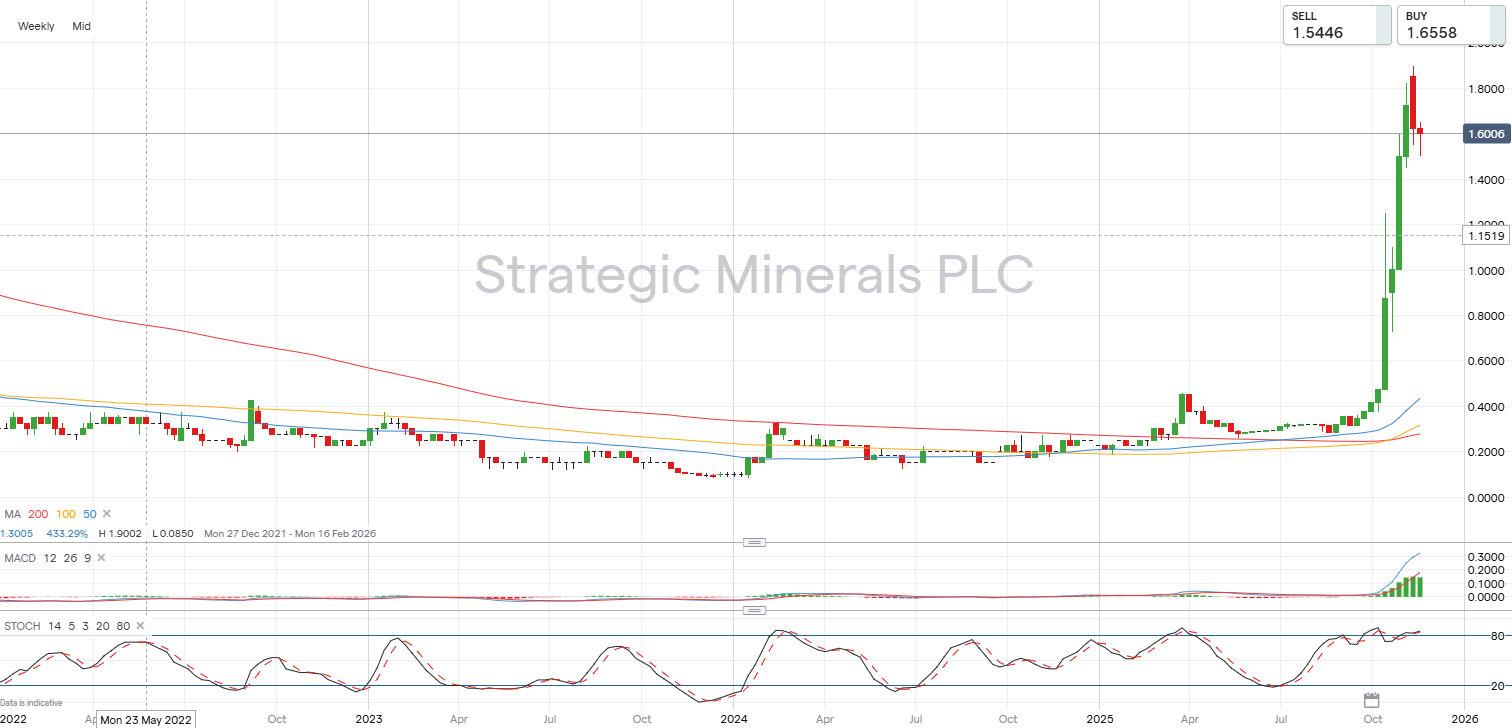Open the Weekly timeframe selector
Viewport: 1512px width, 728px height.
(36, 26)
